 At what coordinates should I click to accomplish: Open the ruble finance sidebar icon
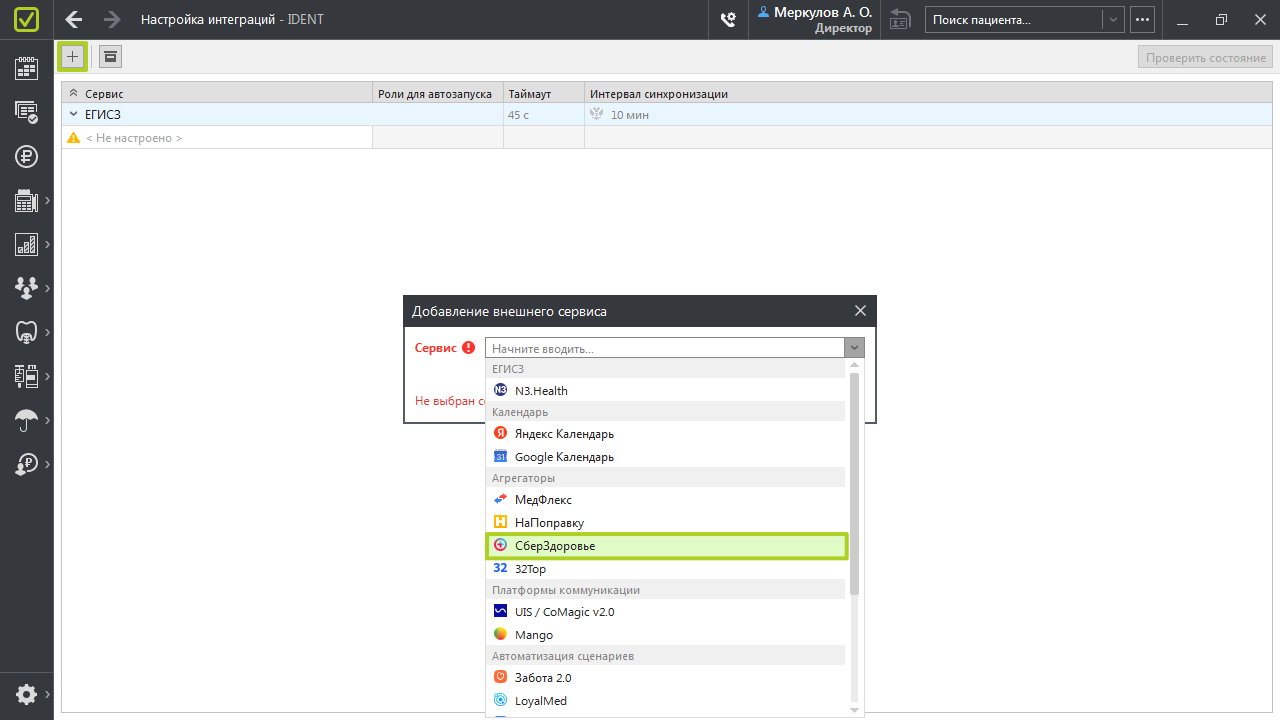point(26,156)
